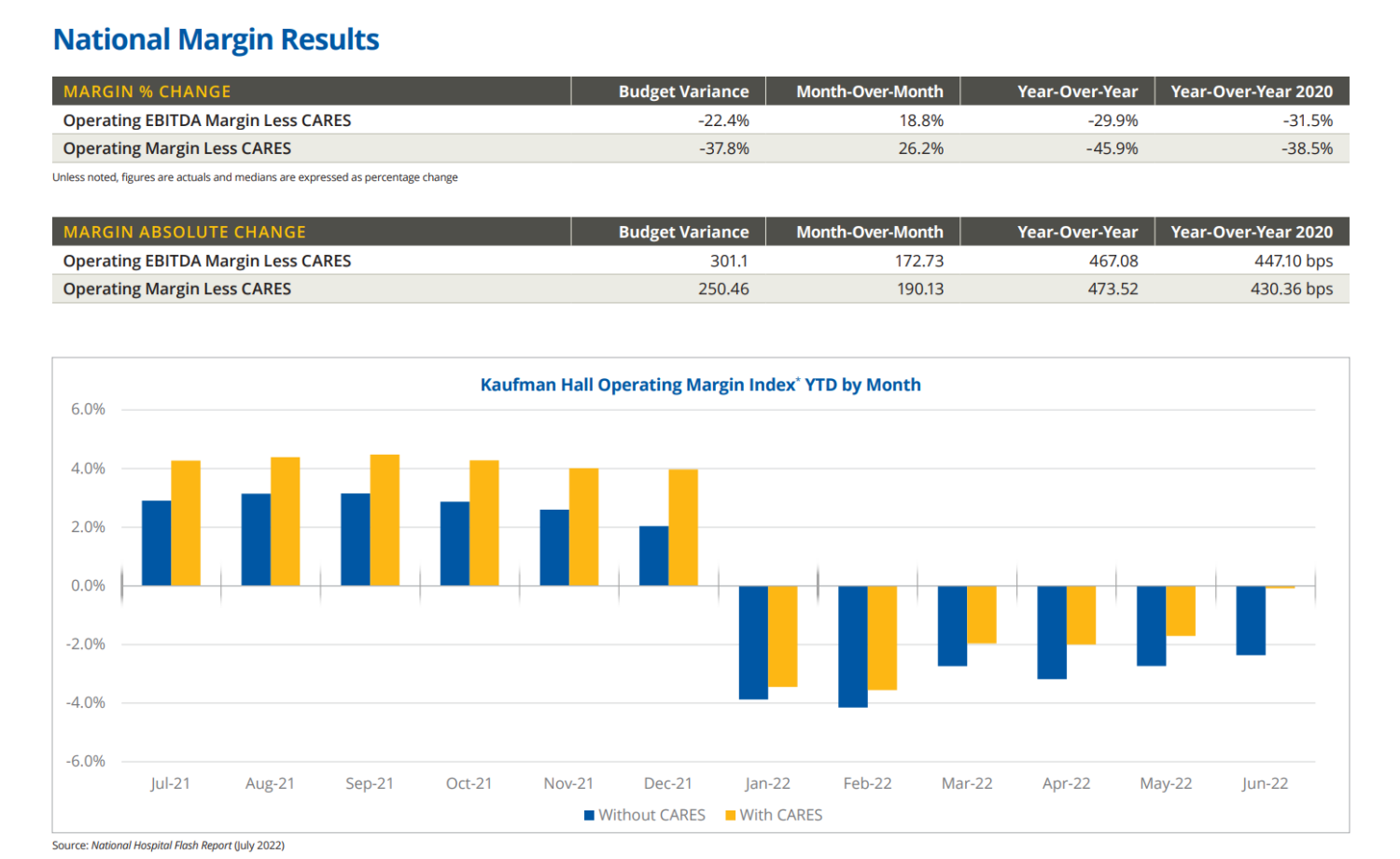
Task: Click the yellow With CARES legend swatch
Action: 731,815
